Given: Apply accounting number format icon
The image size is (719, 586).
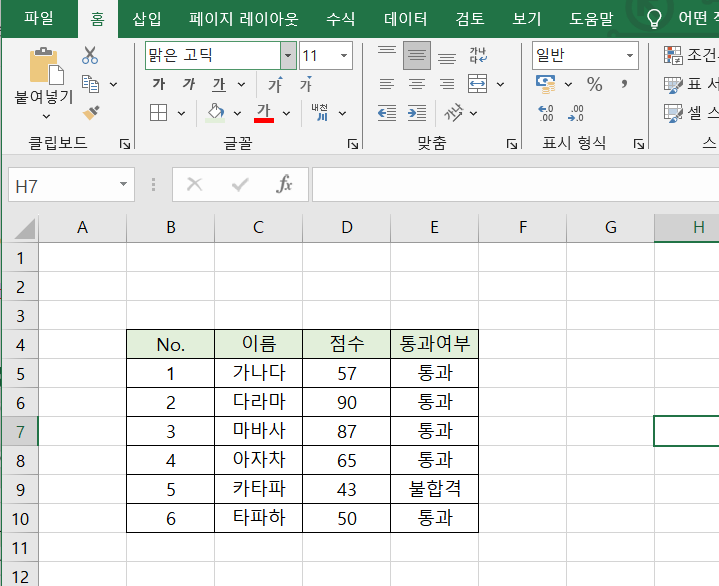Looking at the screenshot, I should click(x=546, y=84).
